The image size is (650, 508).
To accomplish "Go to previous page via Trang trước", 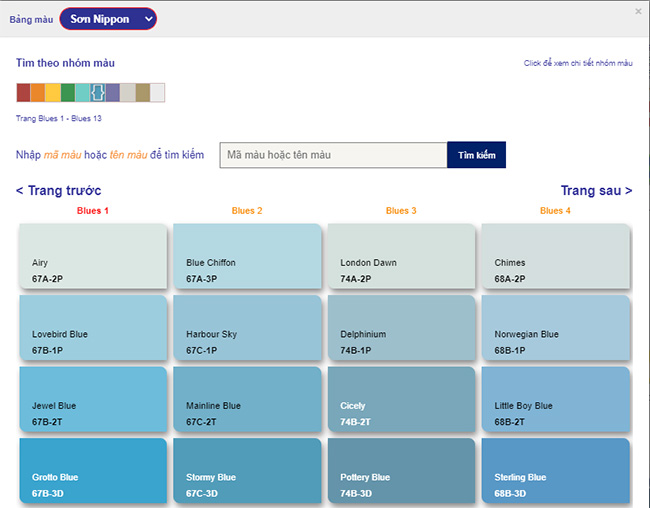I will pyautogui.click(x=58, y=190).
